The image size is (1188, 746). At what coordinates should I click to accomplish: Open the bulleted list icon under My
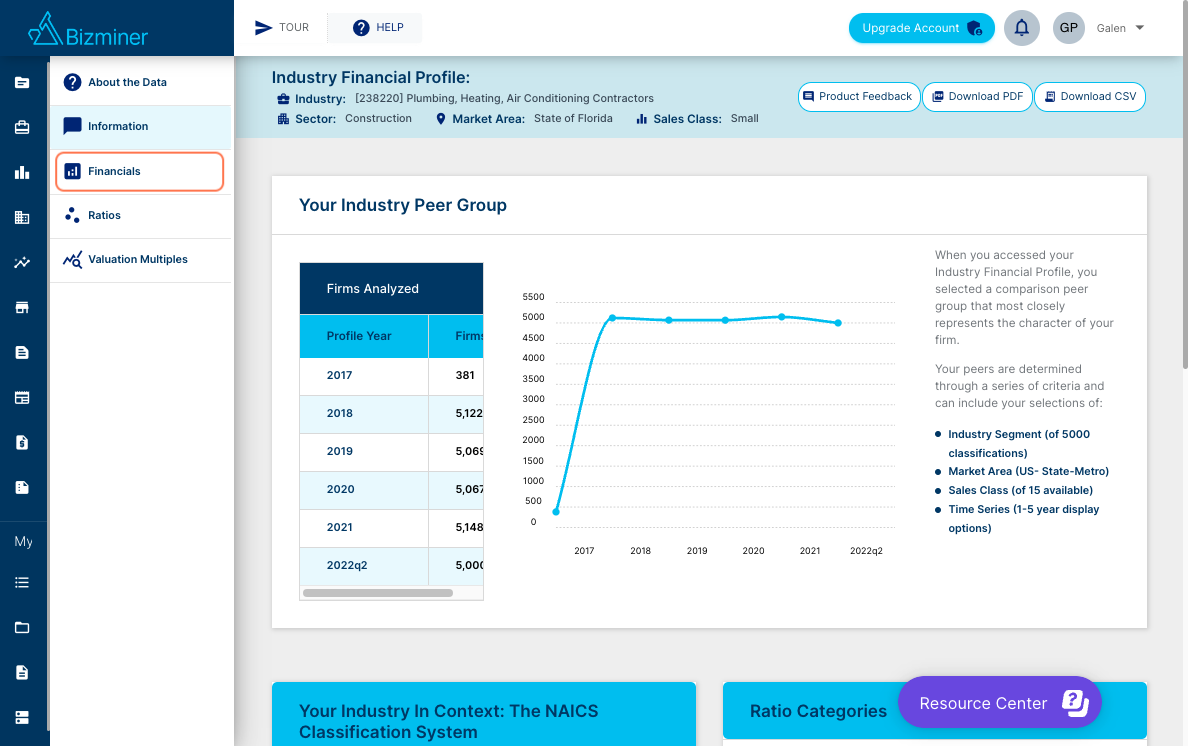pos(22,582)
